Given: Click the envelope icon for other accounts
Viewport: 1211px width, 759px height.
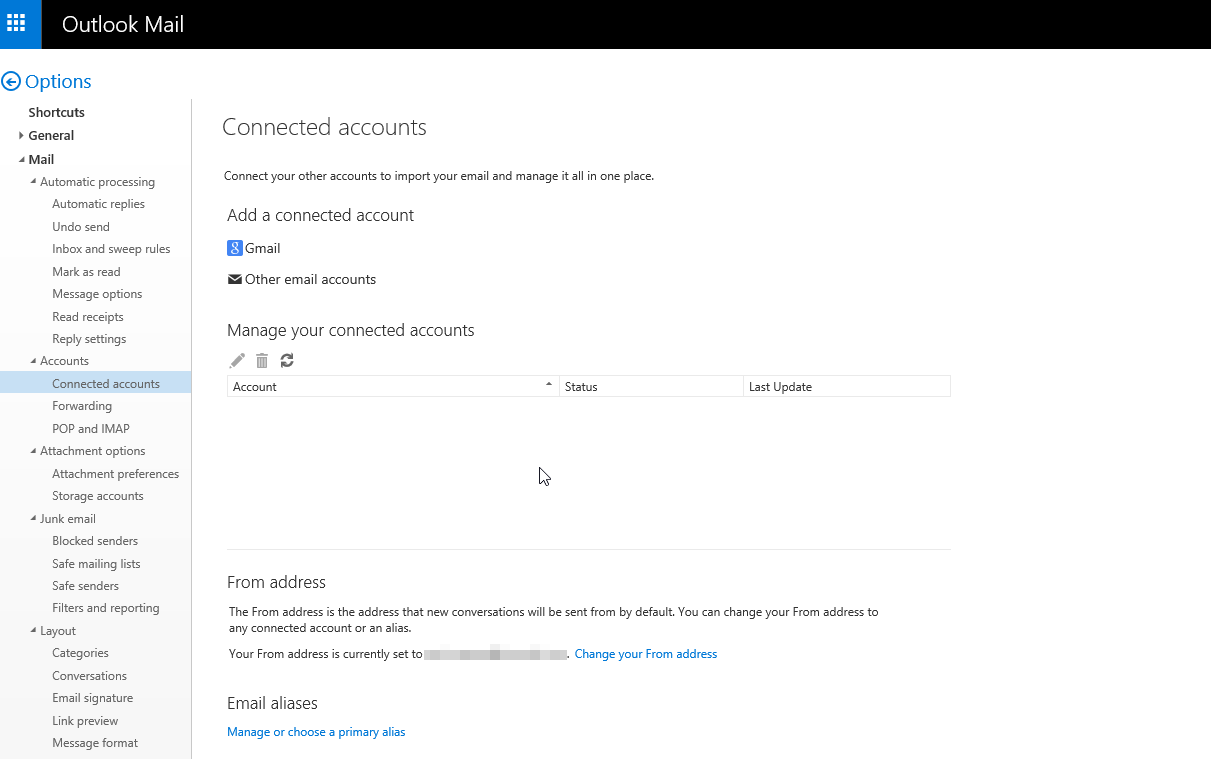Looking at the screenshot, I should point(235,279).
